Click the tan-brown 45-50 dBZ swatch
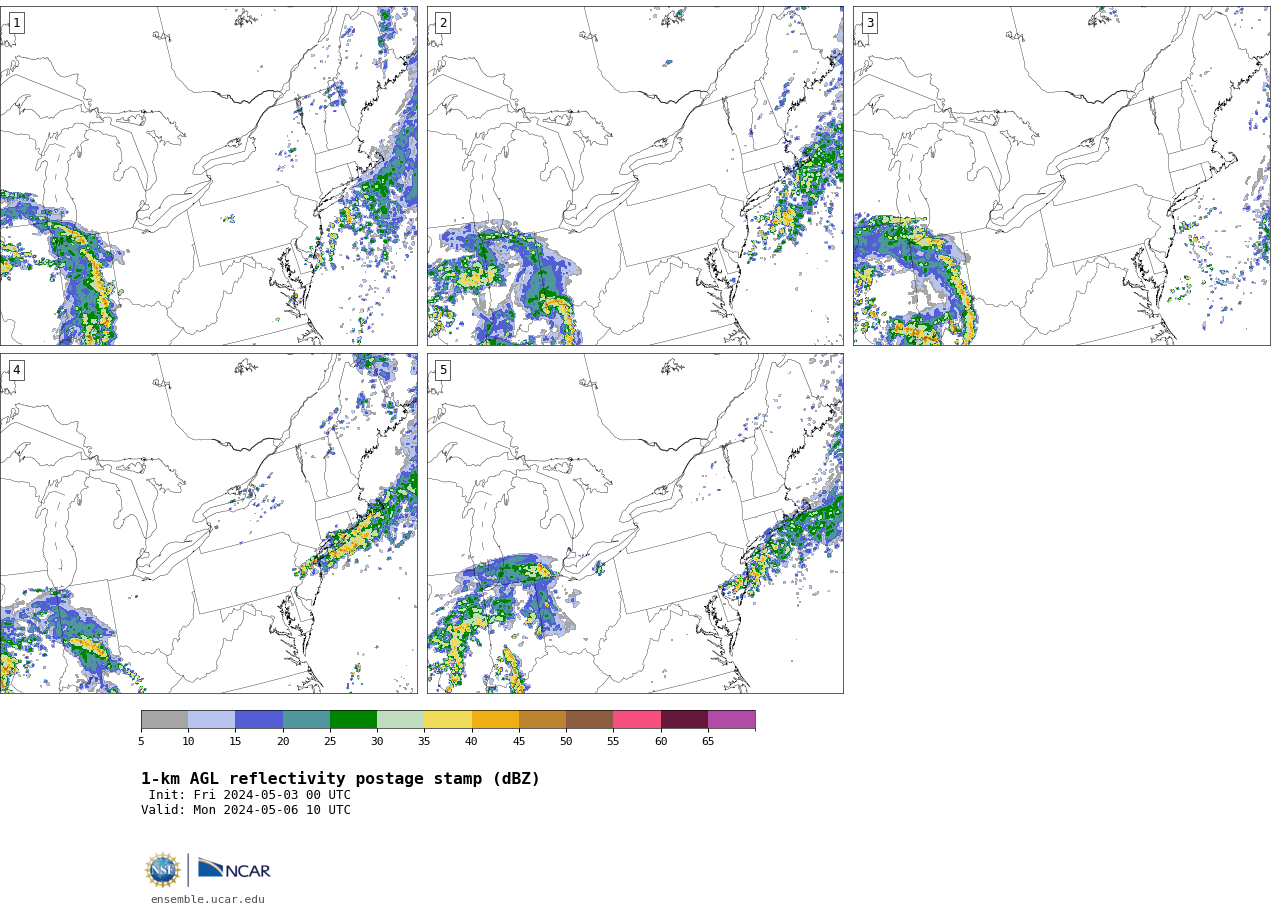Image resolution: width=1280 pixels, height=910 pixels. point(542,720)
